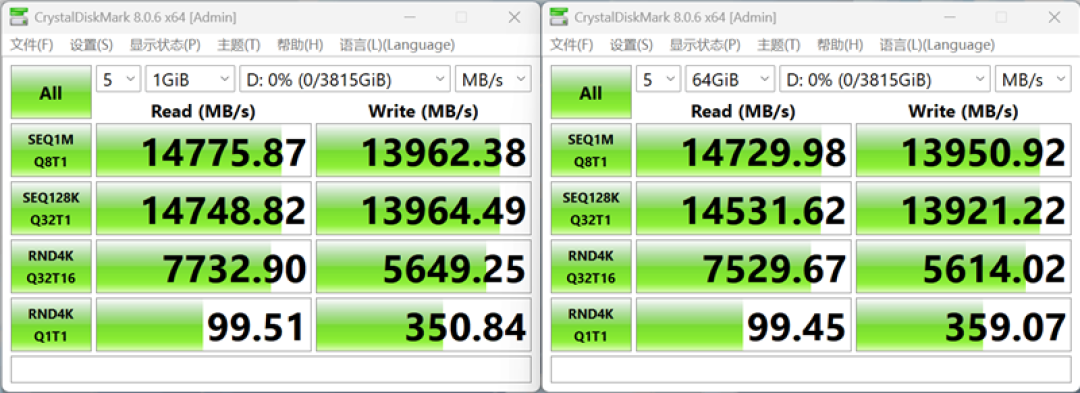The width and height of the screenshot is (1080, 393).
Task: Start SEQ128K Q32T1 test in right window
Action: [591, 208]
